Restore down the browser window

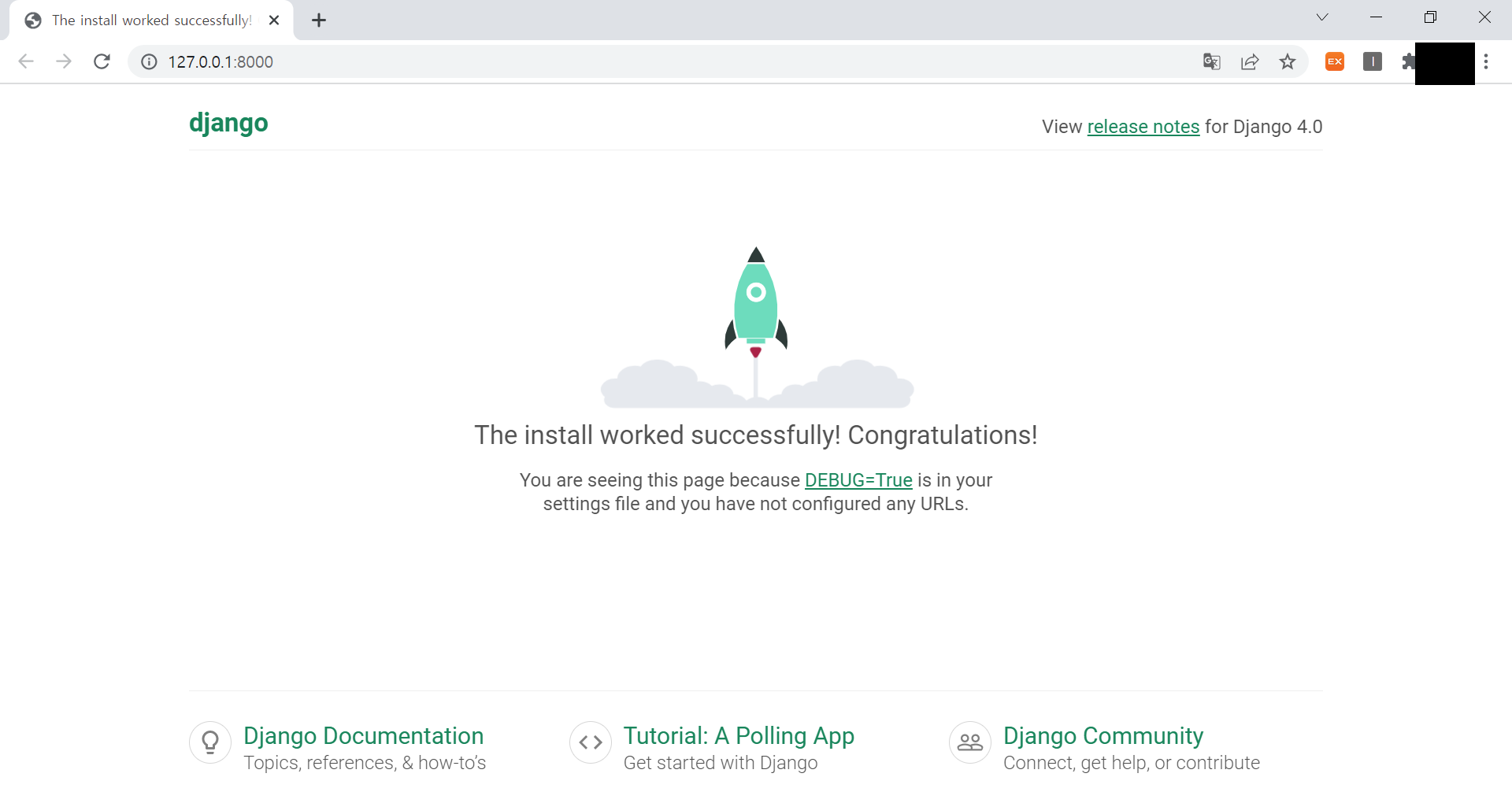[x=1430, y=17]
